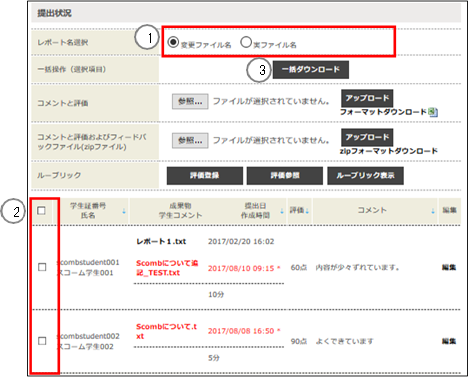Toggle the select-all checkbox in the table header

point(41,210)
